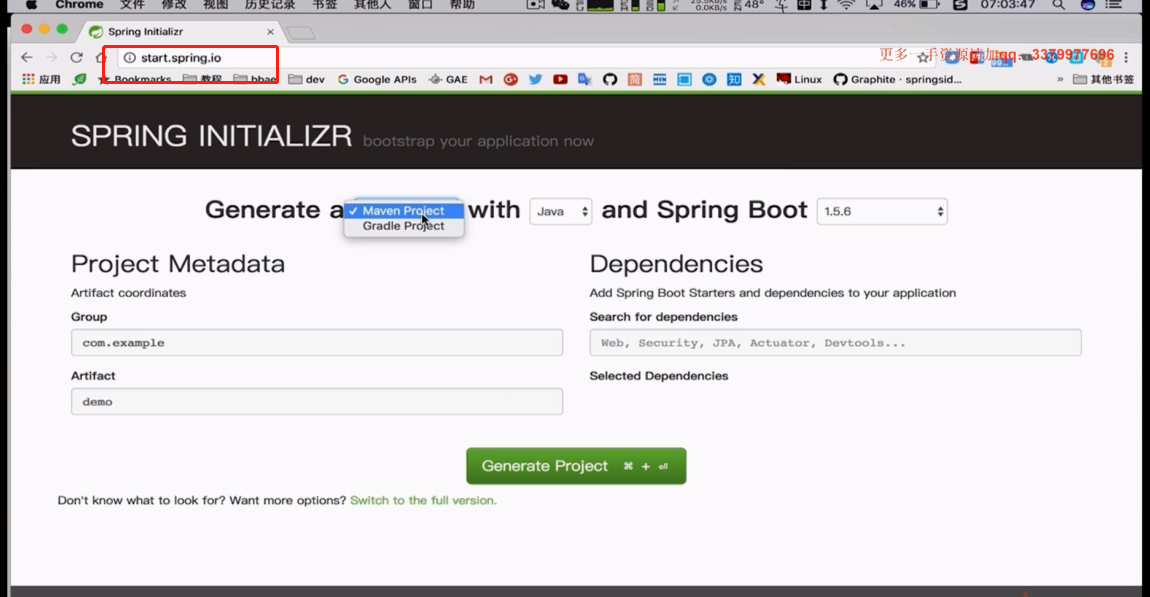Open the Linux bookmark
This screenshot has width=1150, height=597.
799,79
